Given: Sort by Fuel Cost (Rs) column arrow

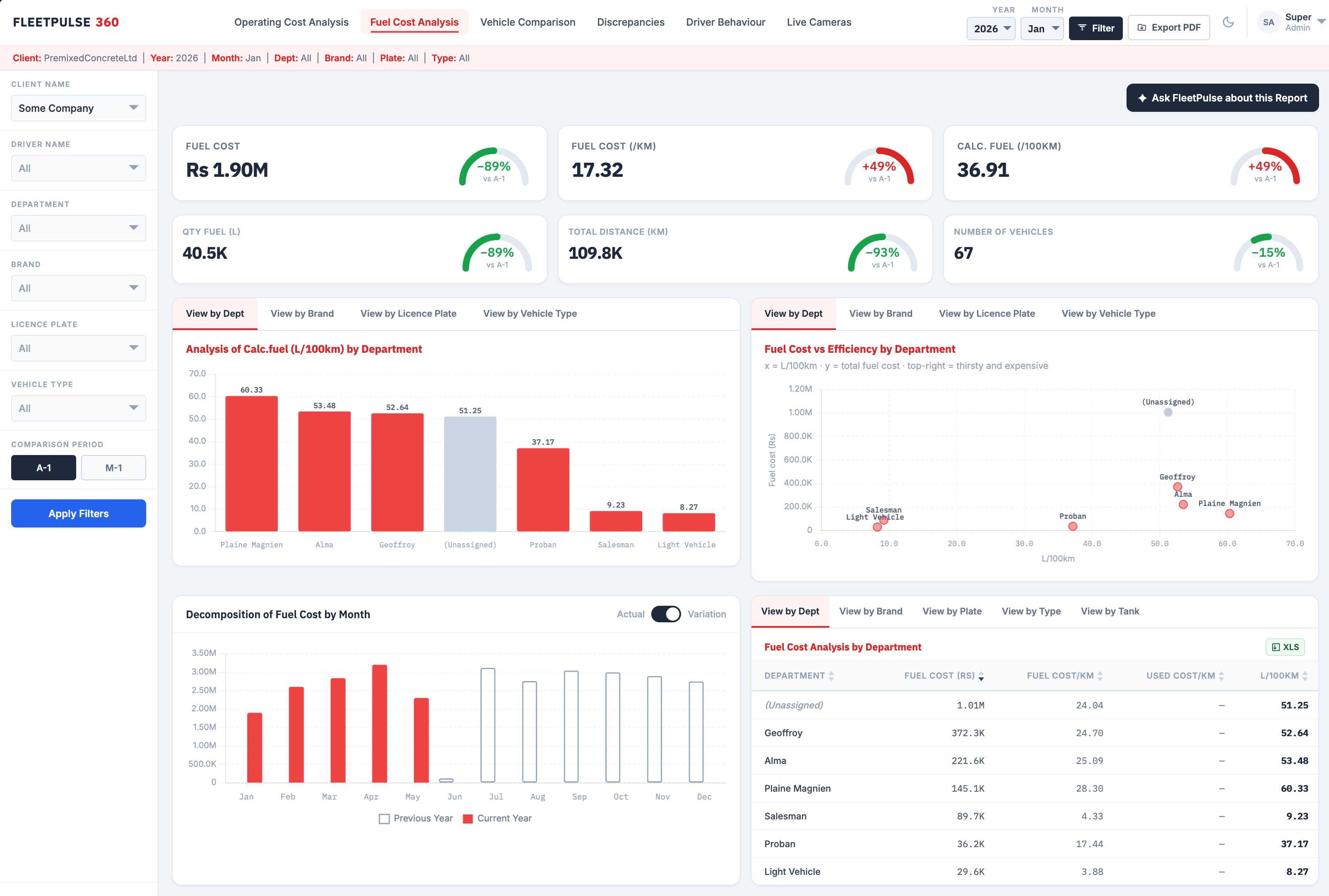Looking at the screenshot, I should pos(980,676).
